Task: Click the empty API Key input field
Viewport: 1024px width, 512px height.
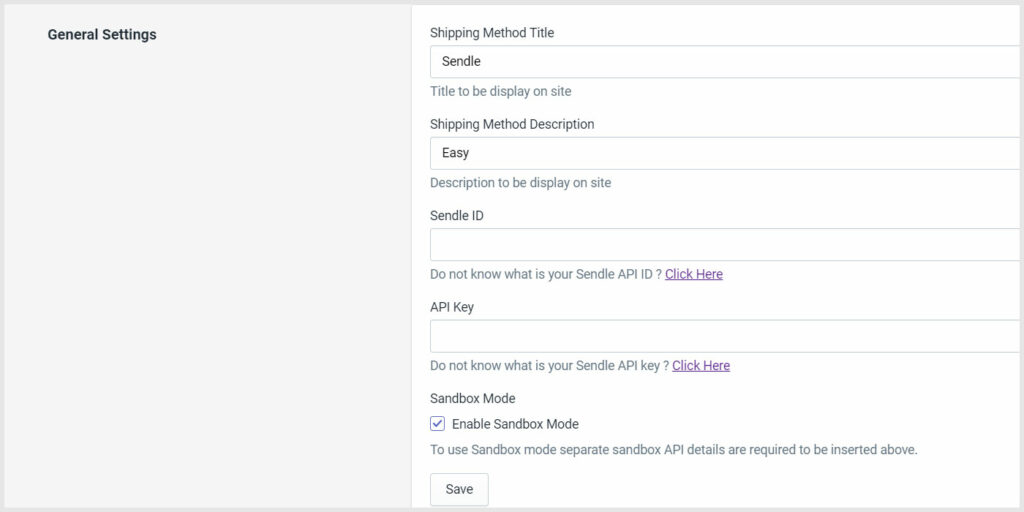Action: pyautogui.click(x=727, y=336)
